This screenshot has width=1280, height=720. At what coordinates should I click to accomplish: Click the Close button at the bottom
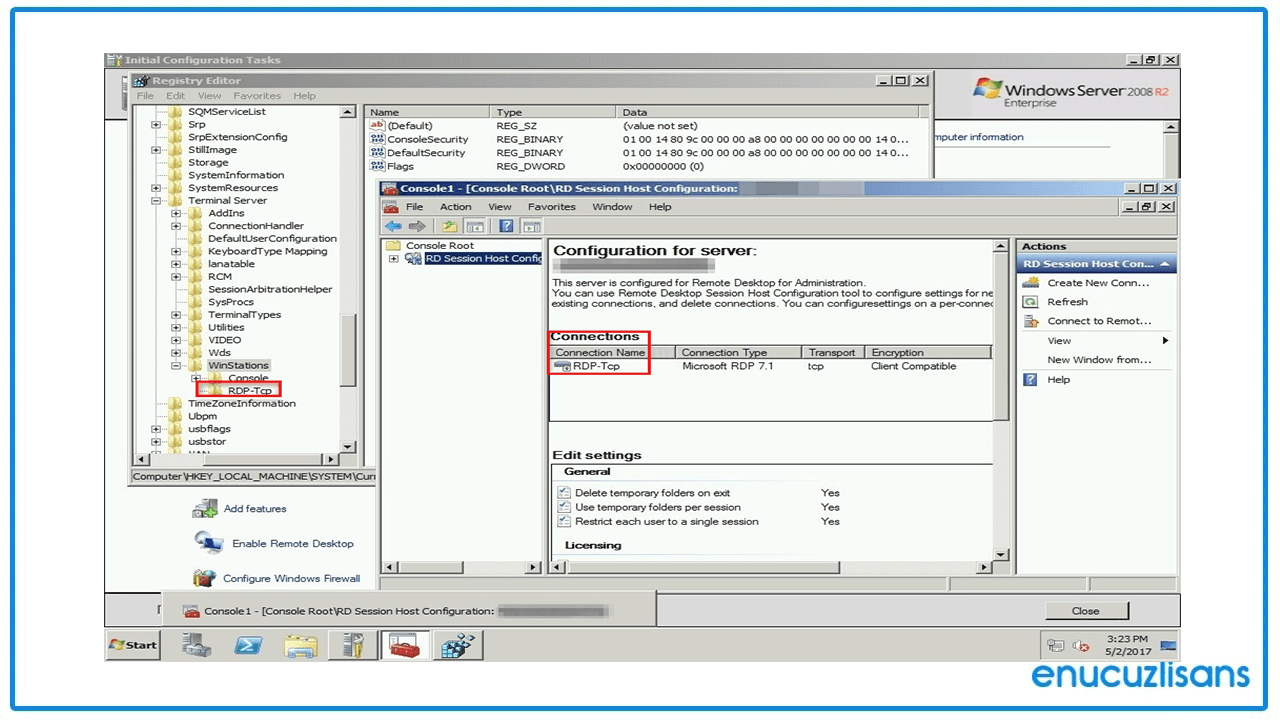(1086, 610)
